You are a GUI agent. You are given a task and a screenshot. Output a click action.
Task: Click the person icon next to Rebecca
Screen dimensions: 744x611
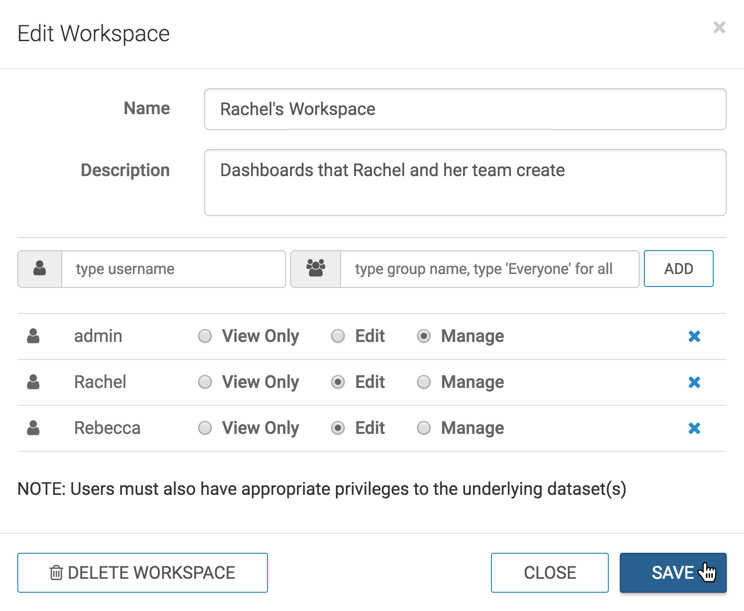(x=33, y=429)
